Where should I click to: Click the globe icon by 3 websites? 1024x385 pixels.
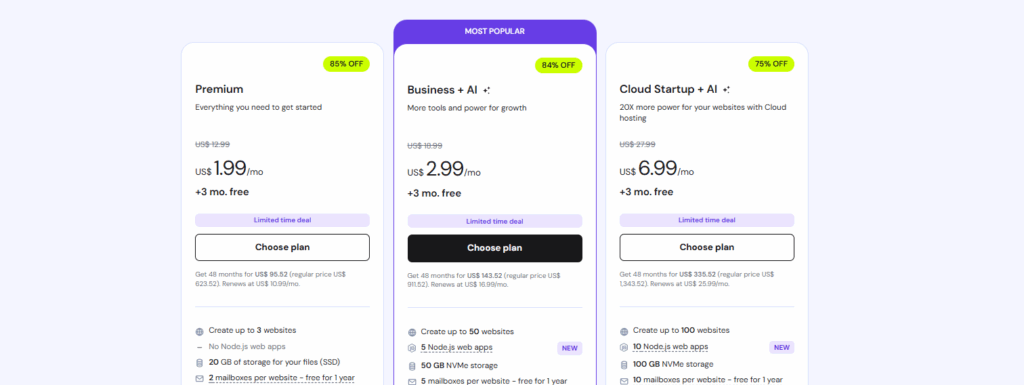199,331
